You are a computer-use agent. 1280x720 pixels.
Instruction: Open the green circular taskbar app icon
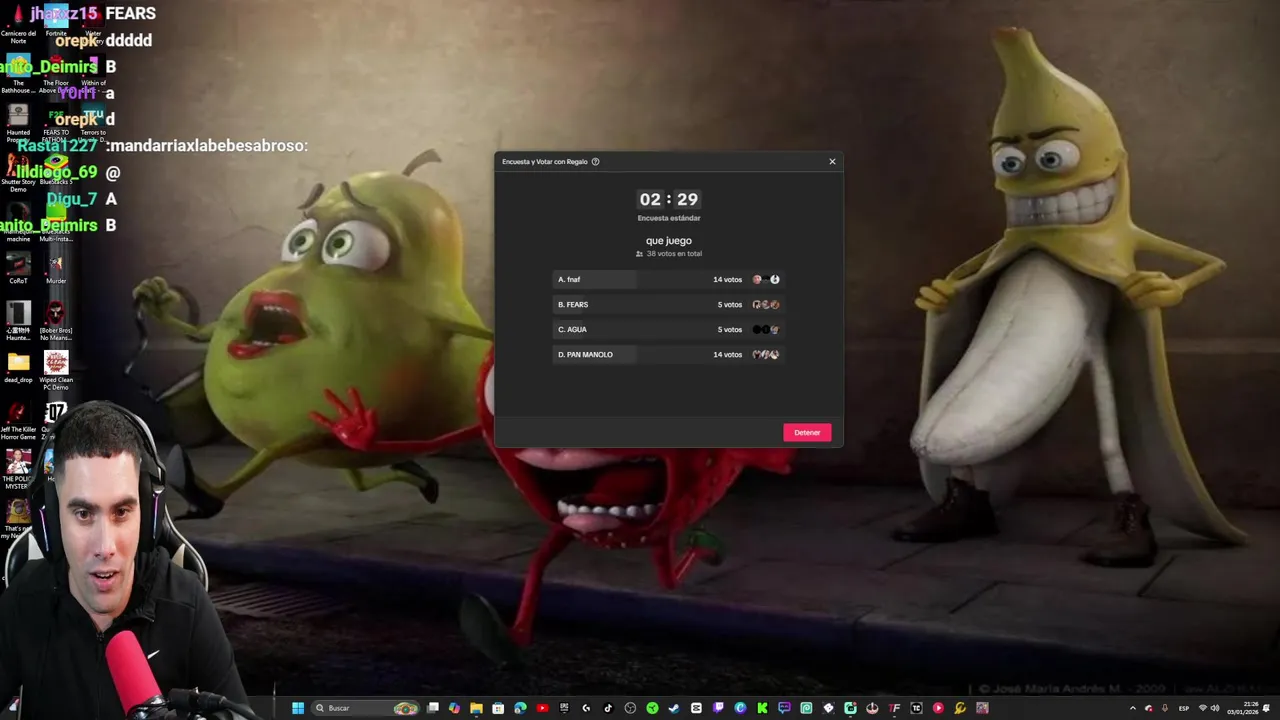(652, 708)
